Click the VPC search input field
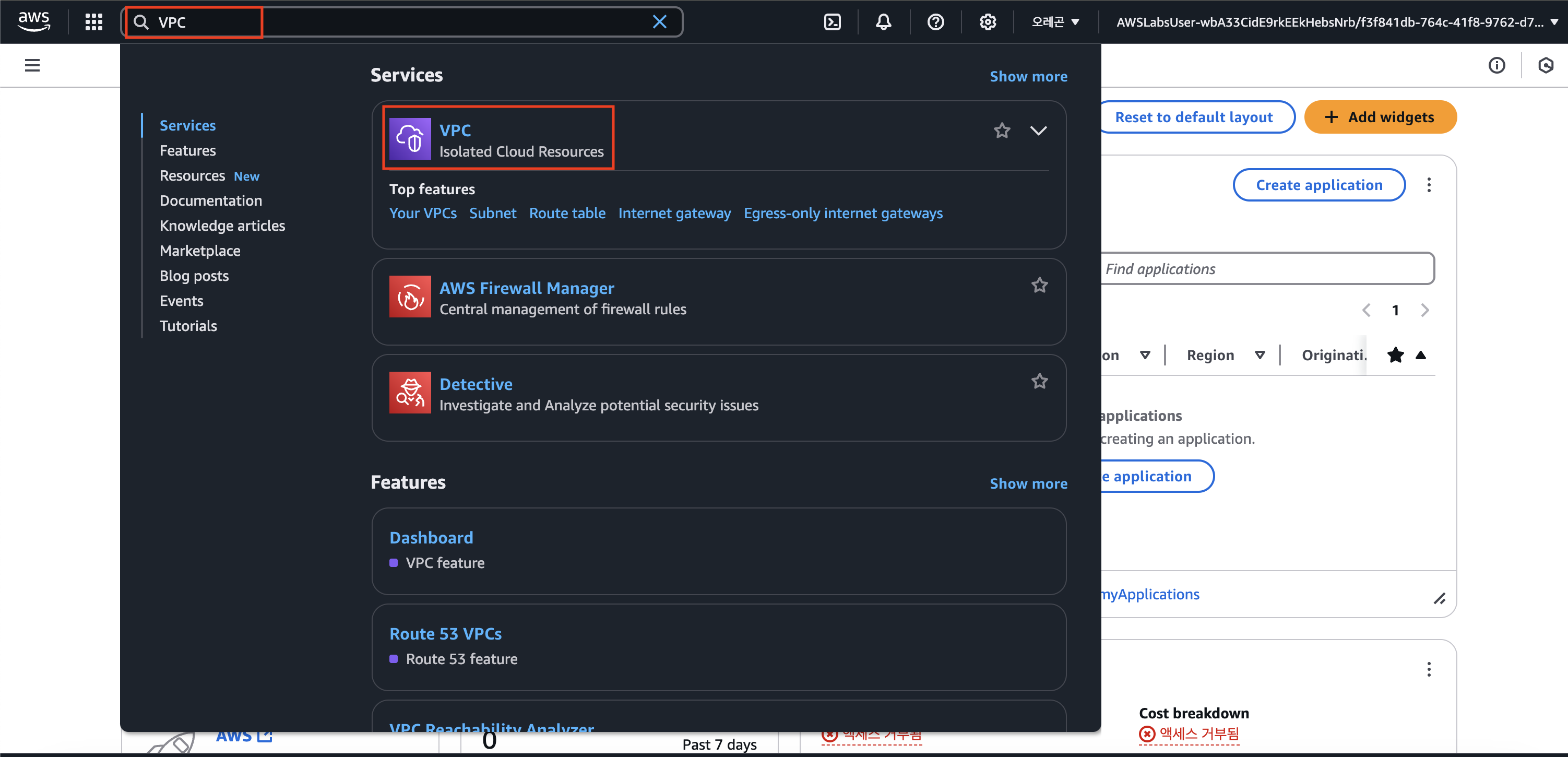Image resolution: width=1568 pixels, height=757 pixels. pyautogui.click(x=402, y=22)
